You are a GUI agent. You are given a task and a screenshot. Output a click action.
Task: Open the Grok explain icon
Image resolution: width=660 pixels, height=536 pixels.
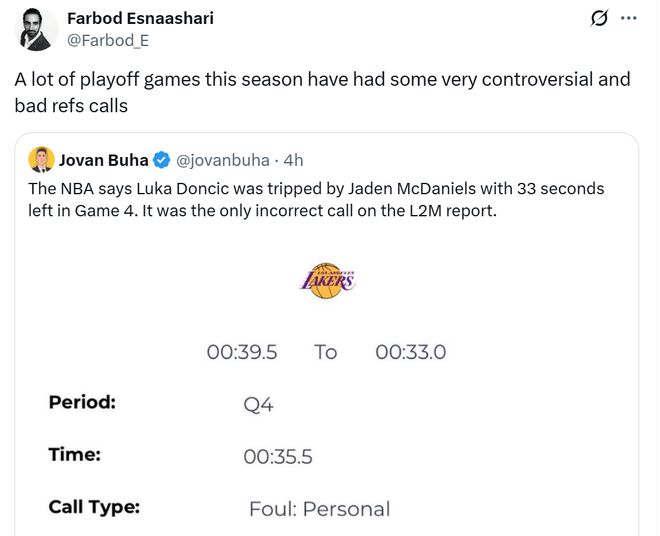pos(600,19)
